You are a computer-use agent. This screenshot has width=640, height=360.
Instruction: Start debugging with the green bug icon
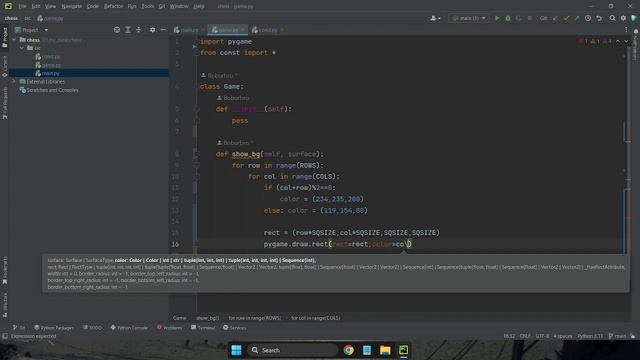[508, 18]
